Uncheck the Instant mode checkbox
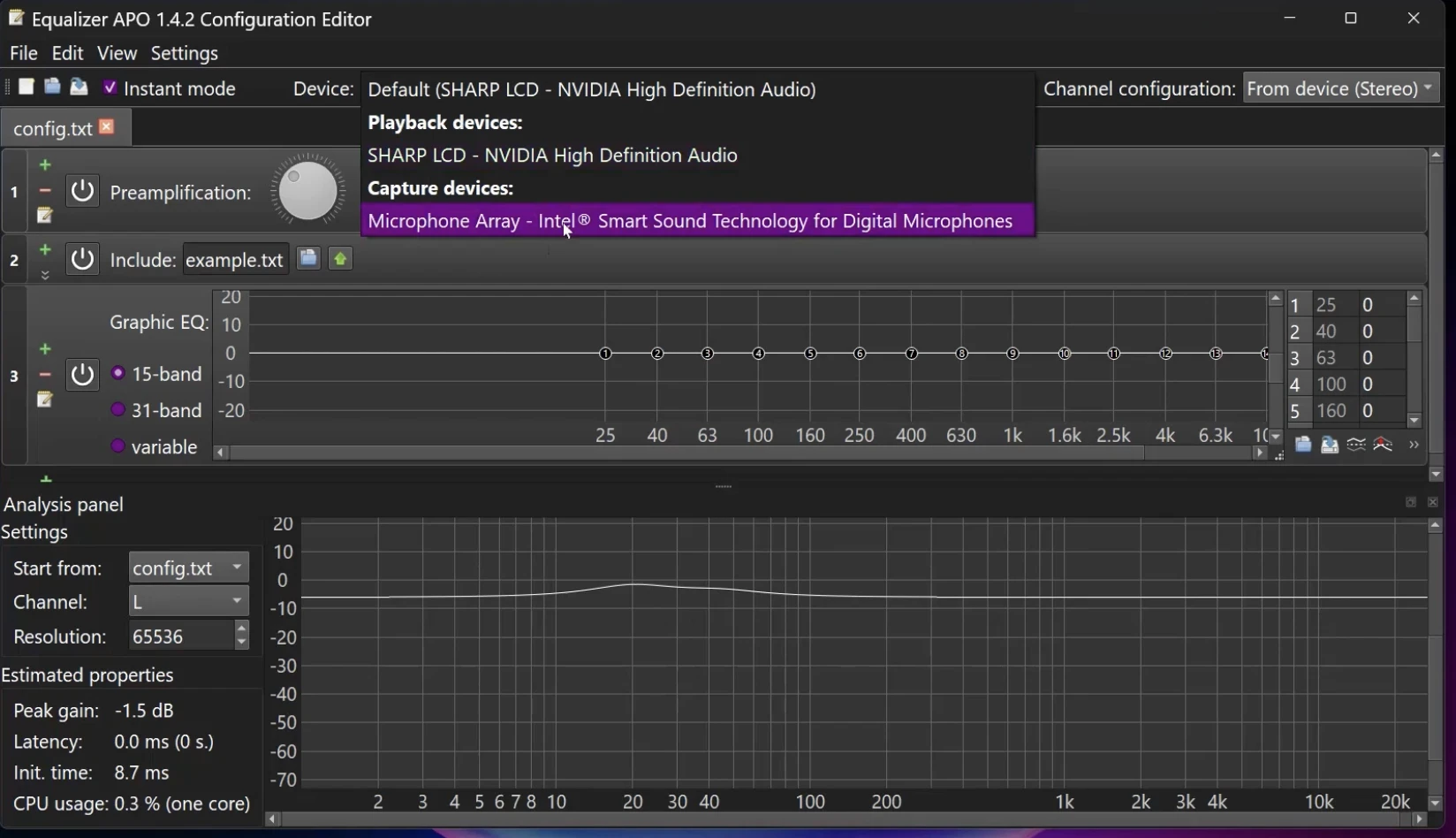The image size is (1456, 838). point(110,88)
